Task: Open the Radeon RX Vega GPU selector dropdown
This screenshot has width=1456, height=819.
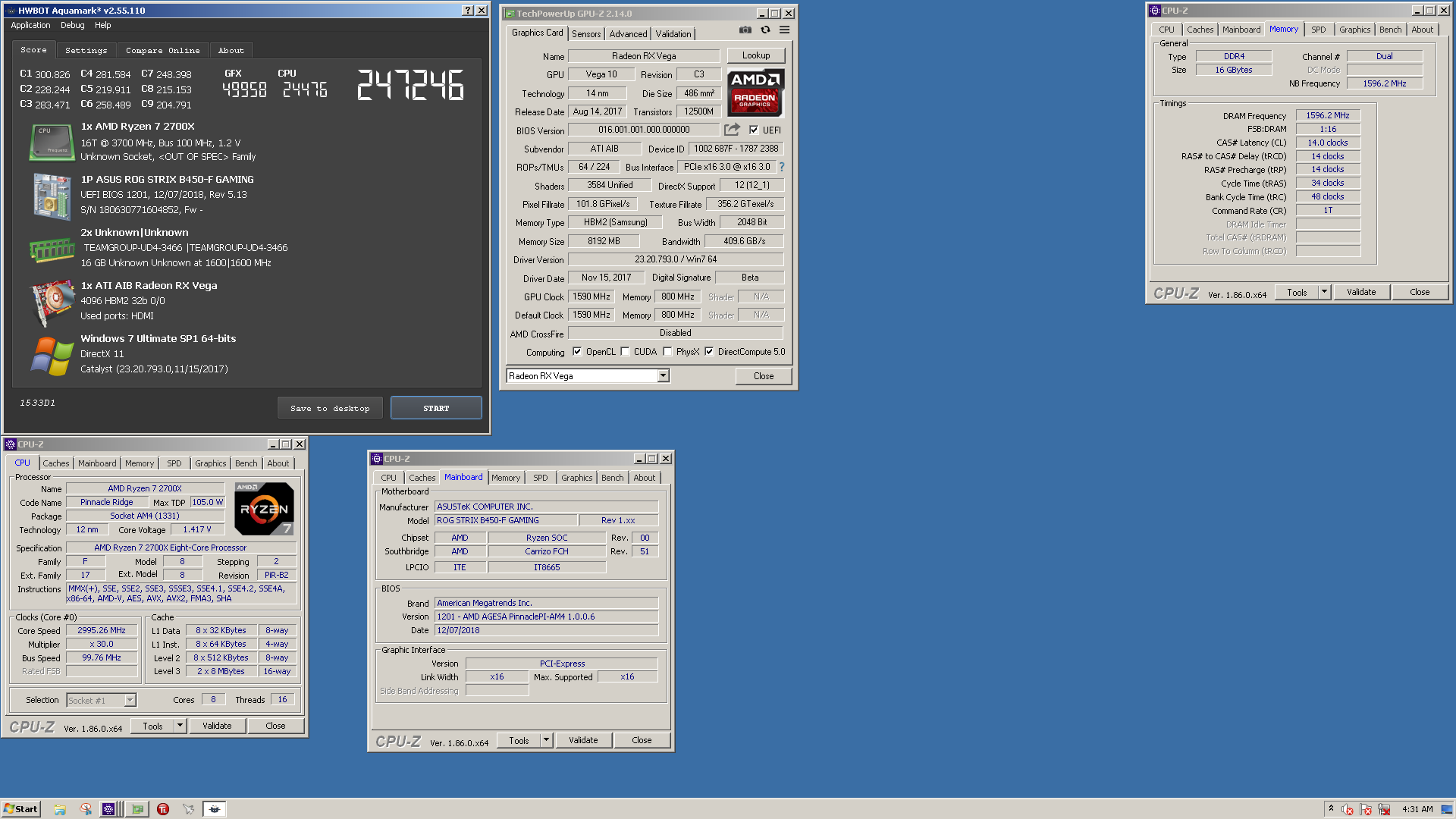Action: 664,376
